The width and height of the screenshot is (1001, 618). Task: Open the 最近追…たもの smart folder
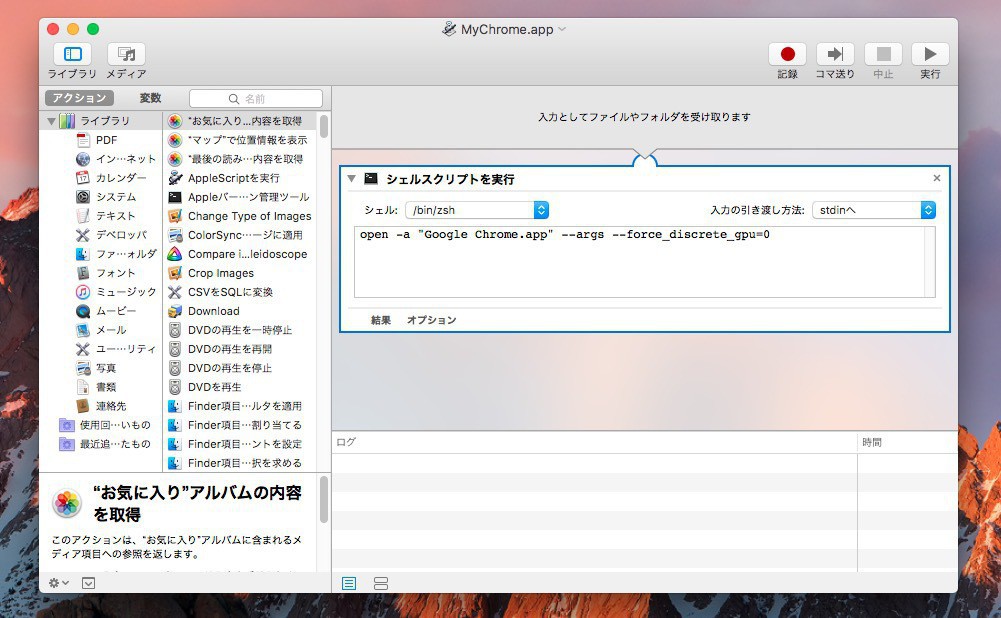105,444
